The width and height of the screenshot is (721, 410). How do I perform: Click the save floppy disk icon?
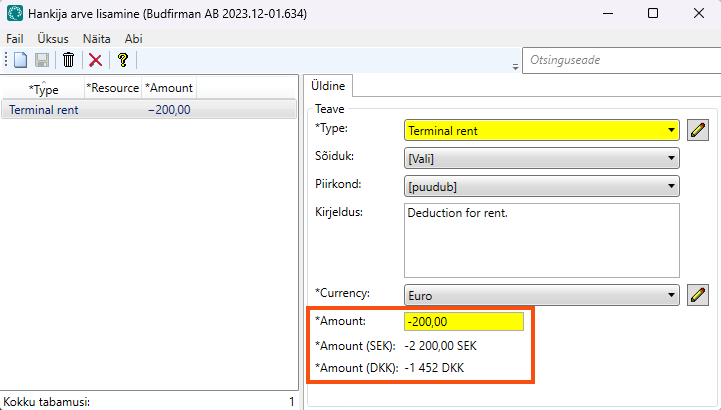[x=42, y=60]
